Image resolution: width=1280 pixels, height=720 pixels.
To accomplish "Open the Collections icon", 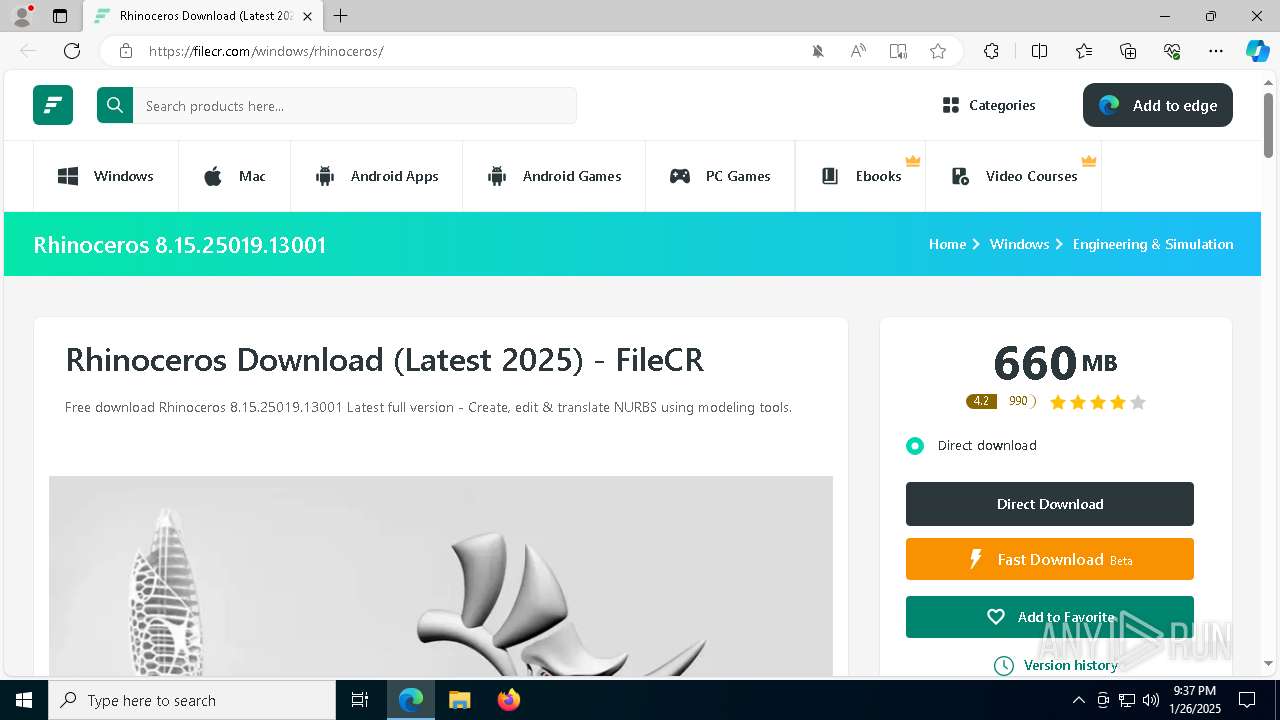I will click(x=1128, y=51).
